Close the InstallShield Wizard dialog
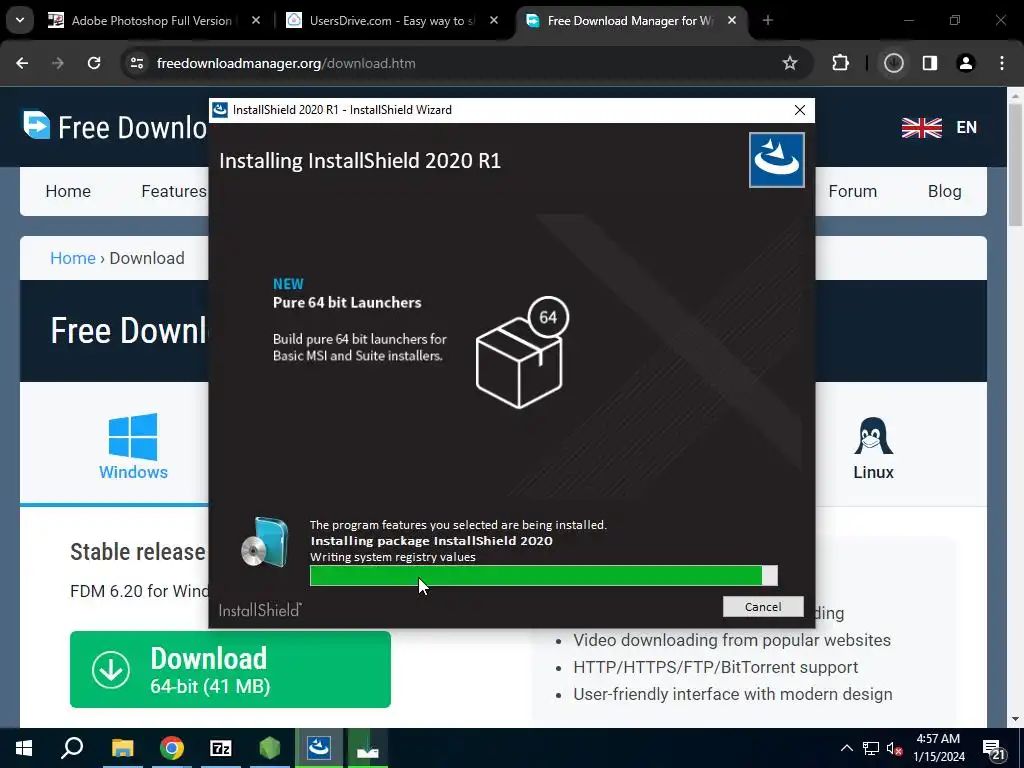This screenshot has width=1024, height=768. [x=799, y=110]
